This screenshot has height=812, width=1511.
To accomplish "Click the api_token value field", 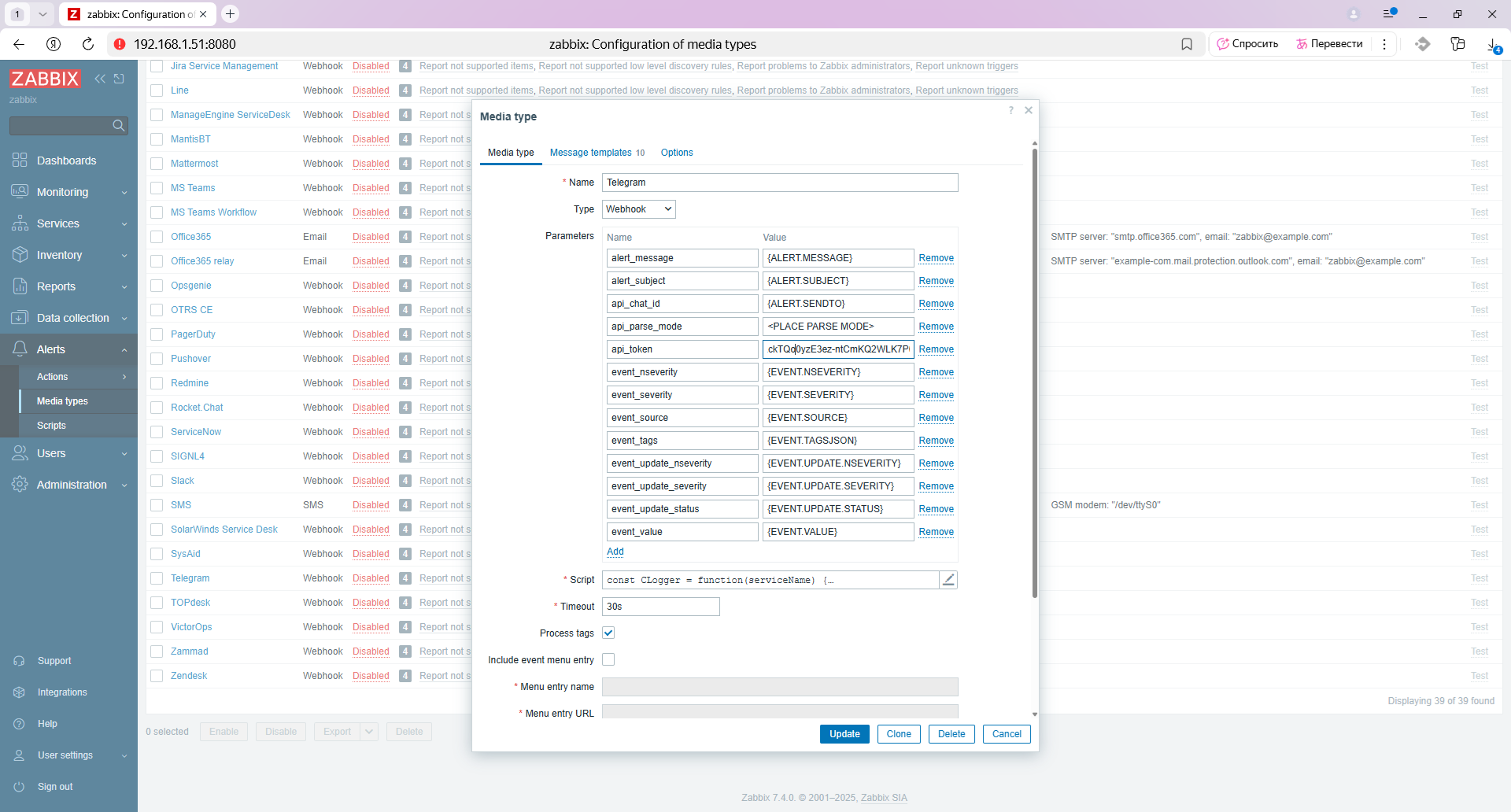I will tap(838, 349).
